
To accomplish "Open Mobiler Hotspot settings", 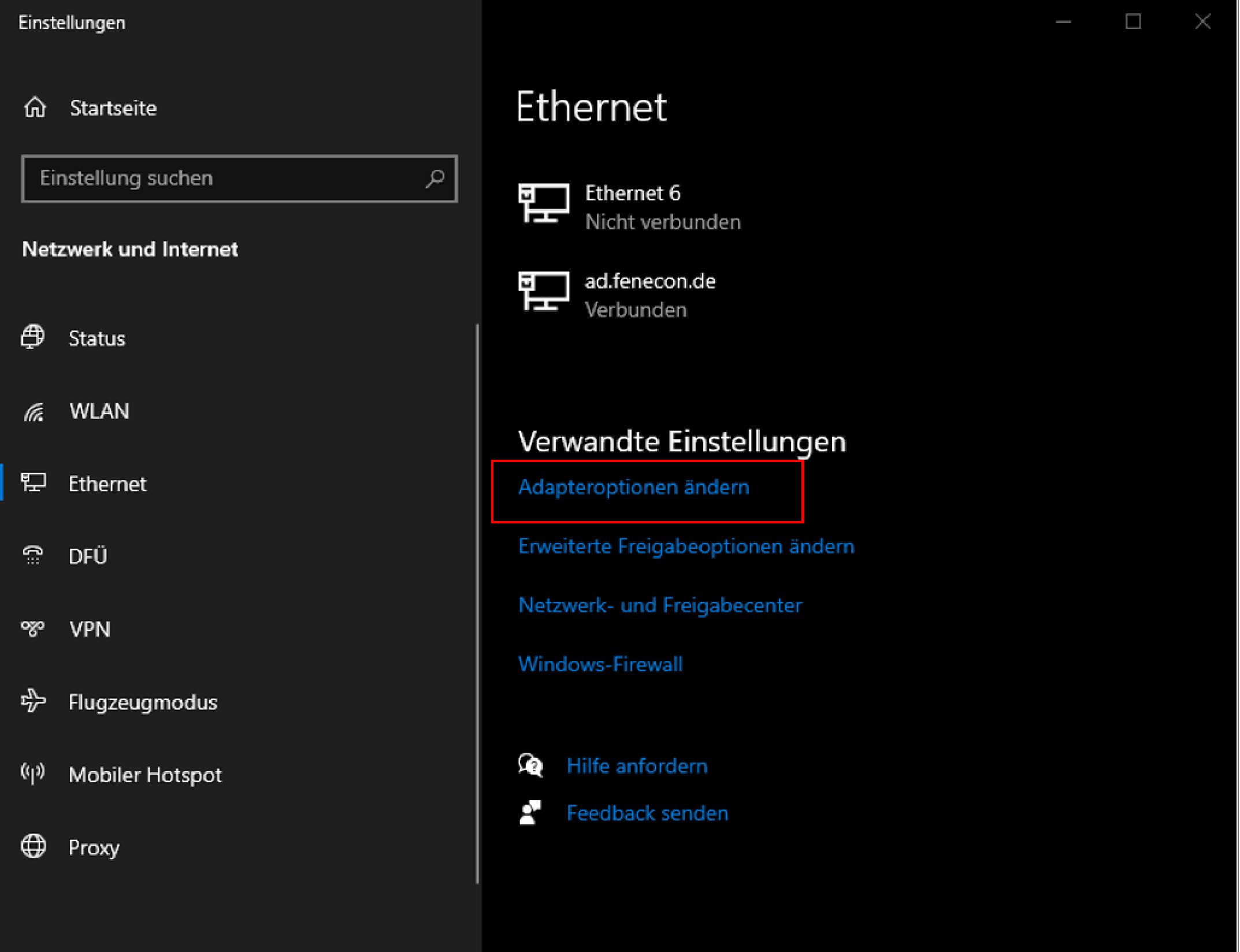I will [145, 775].
